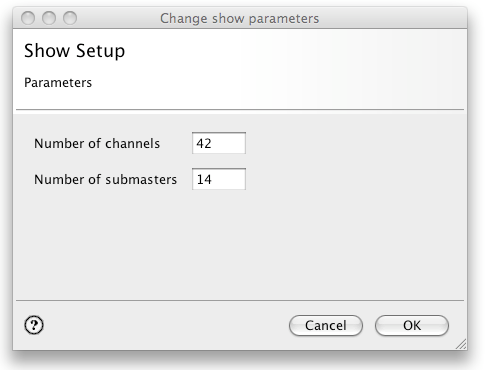Focus the Number of channels field

tap(219, 143)
